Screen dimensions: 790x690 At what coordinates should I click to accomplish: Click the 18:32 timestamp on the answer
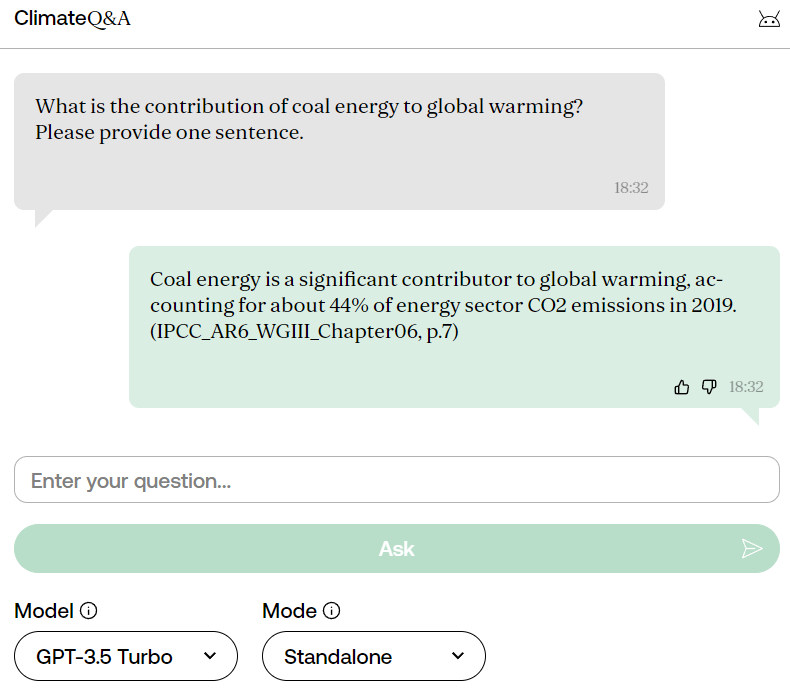746,387
